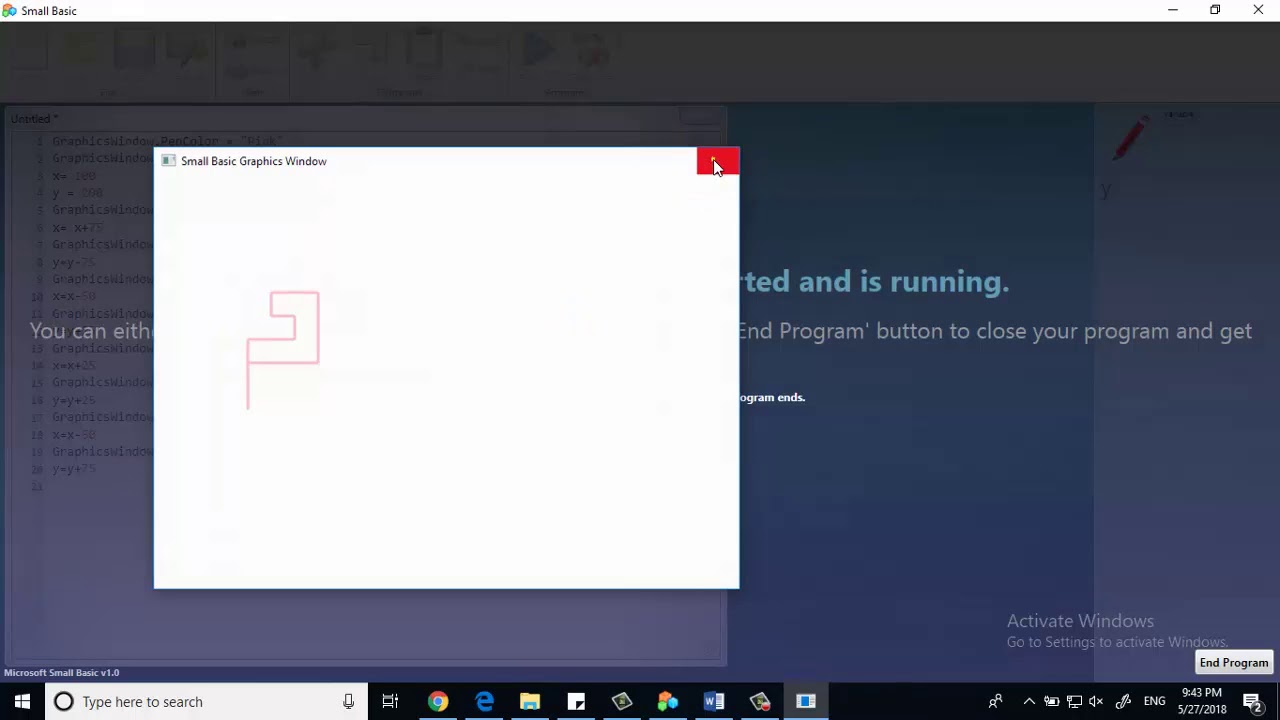Check the battery status icon
This screenshot has width=1280, height=720.
pos(1051,702)
